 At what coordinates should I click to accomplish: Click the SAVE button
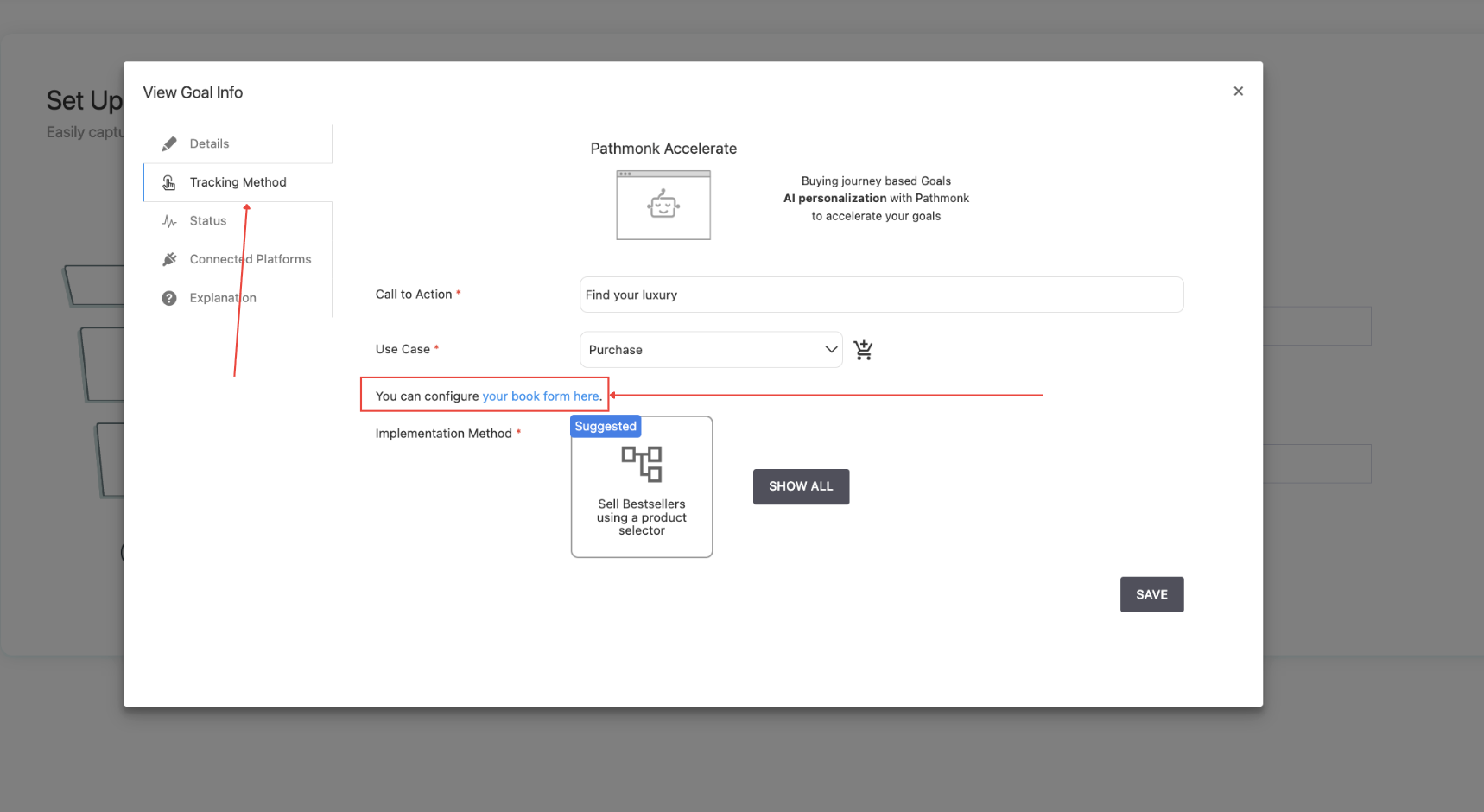[x=1151, y=595]
